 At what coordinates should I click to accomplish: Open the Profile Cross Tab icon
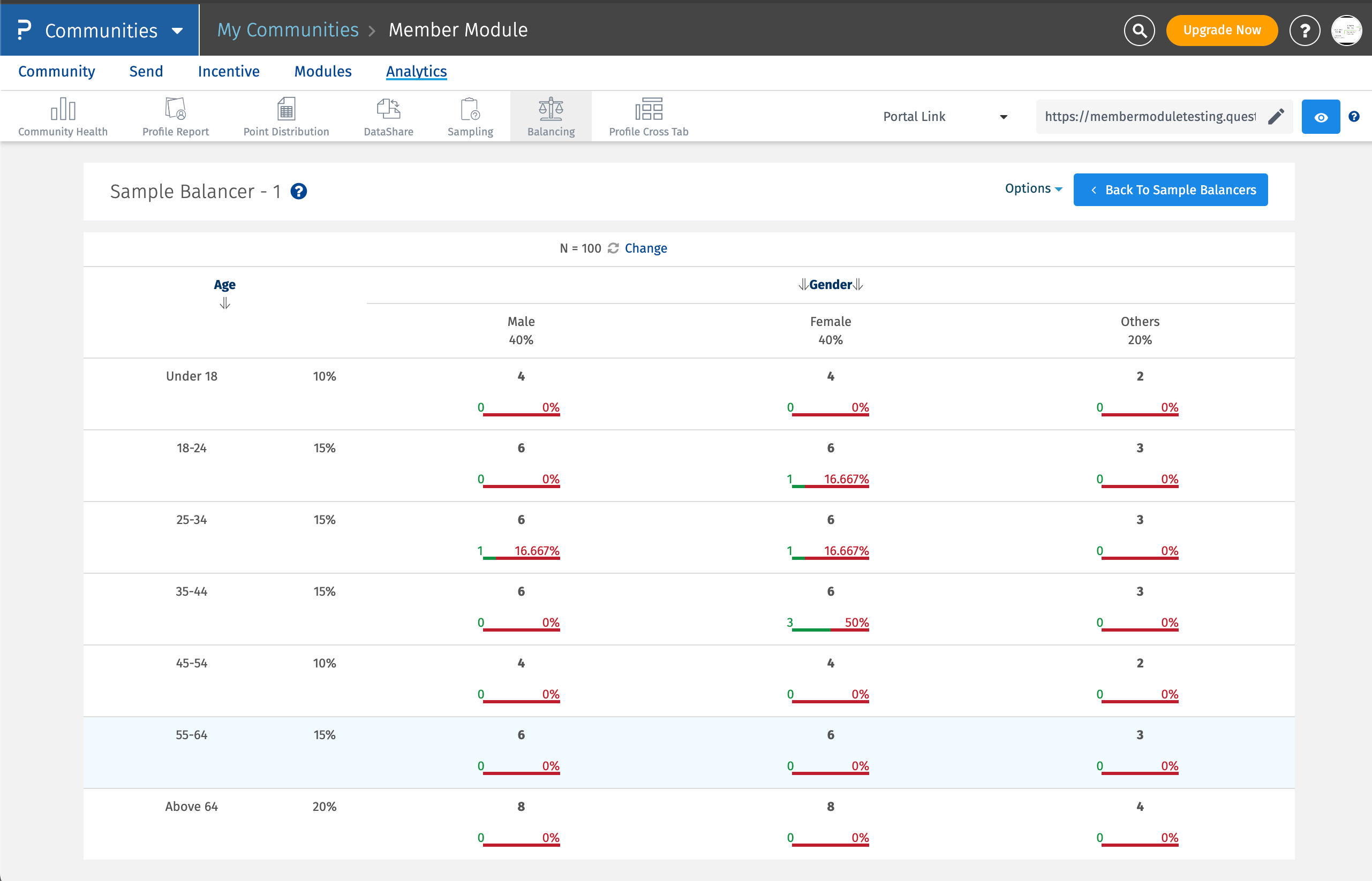coord(648,109)
